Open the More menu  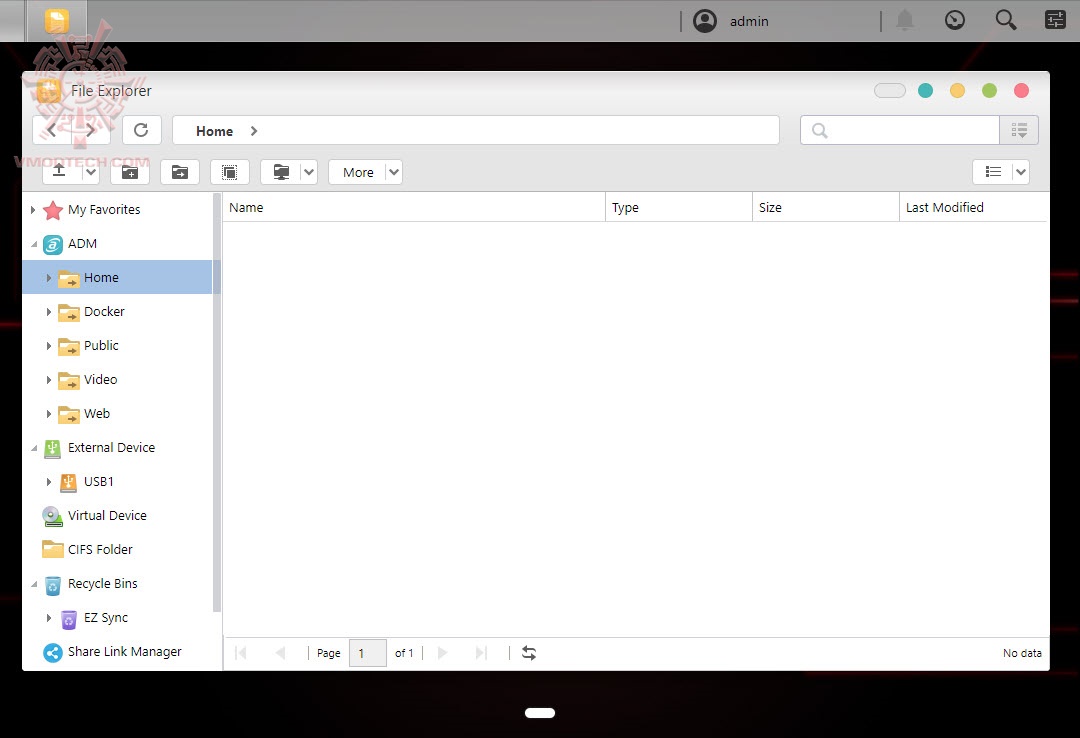357,172
